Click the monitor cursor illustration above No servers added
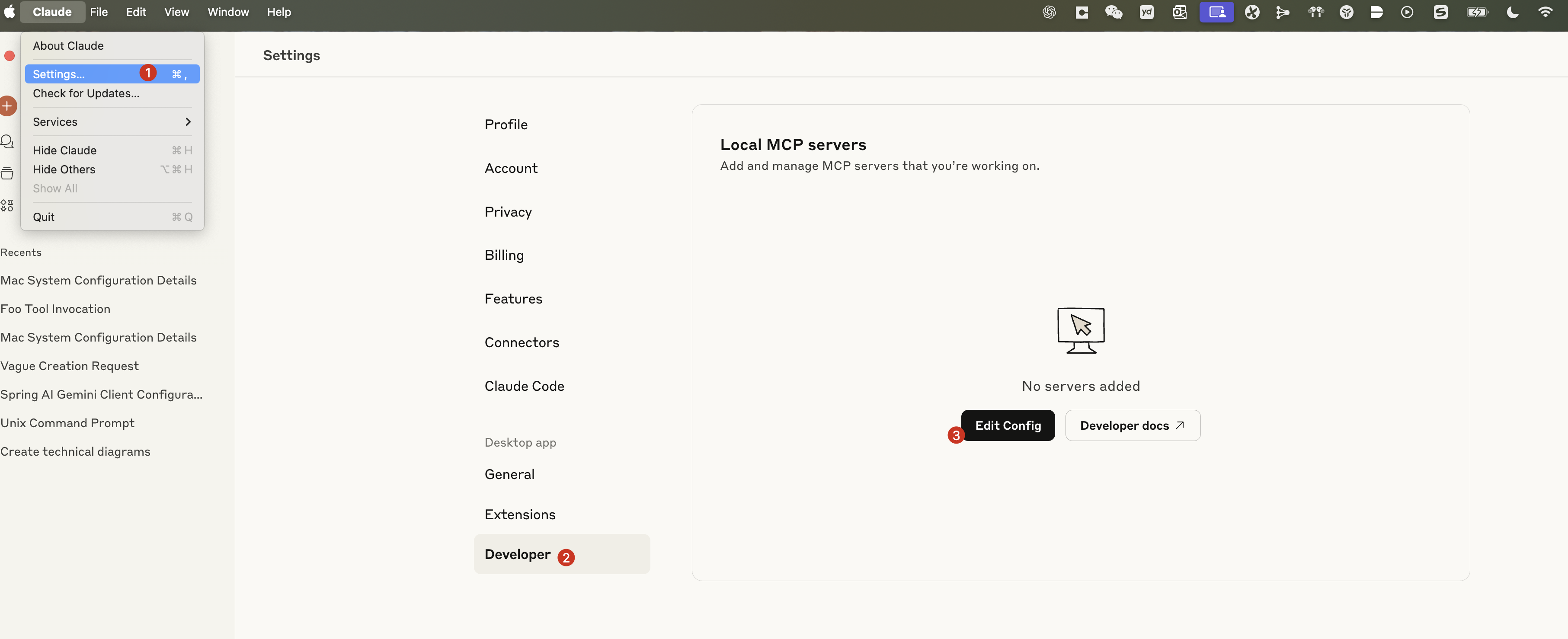Screen dimensions: 1568x639 1081,330
